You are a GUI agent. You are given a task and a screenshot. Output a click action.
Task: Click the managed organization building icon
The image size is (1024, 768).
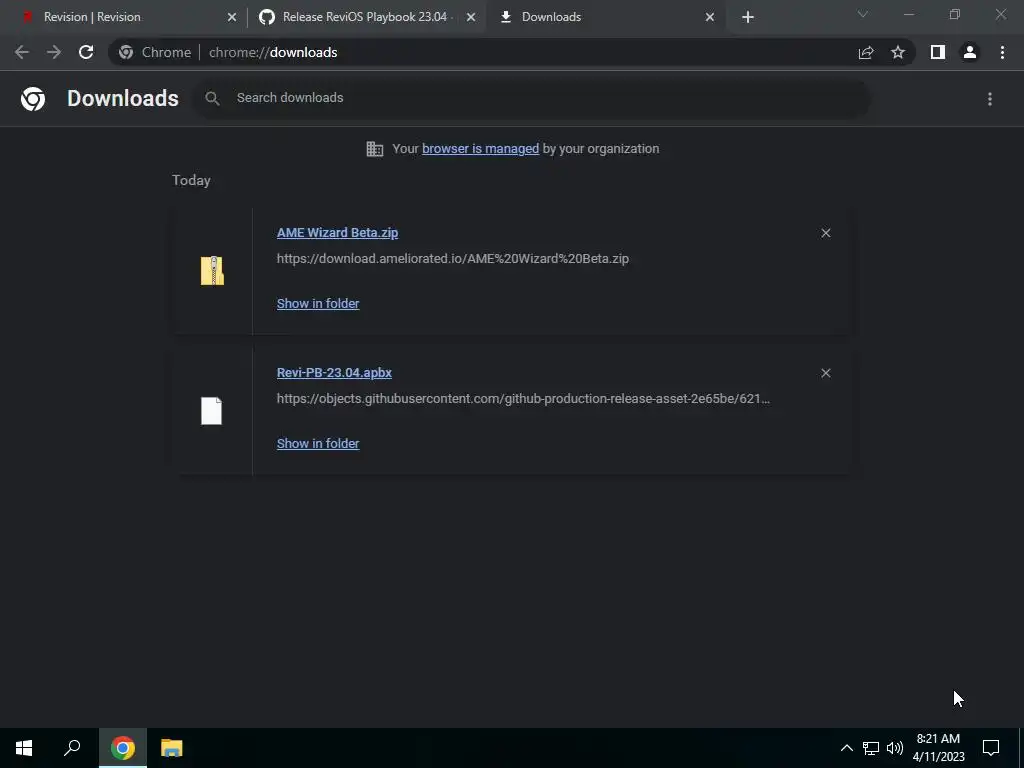coord(375,149)
